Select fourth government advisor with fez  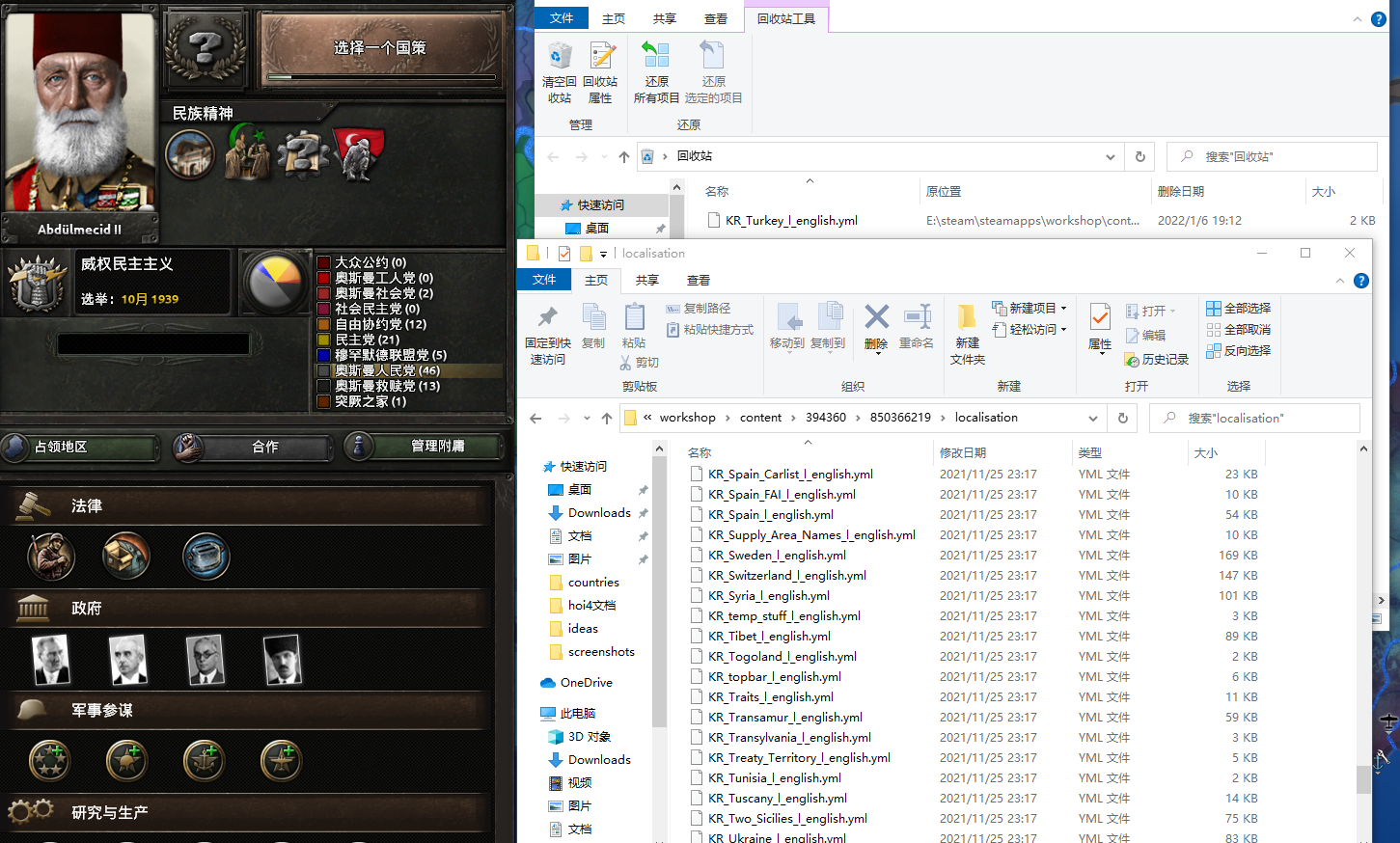click(x=283, y=660)
